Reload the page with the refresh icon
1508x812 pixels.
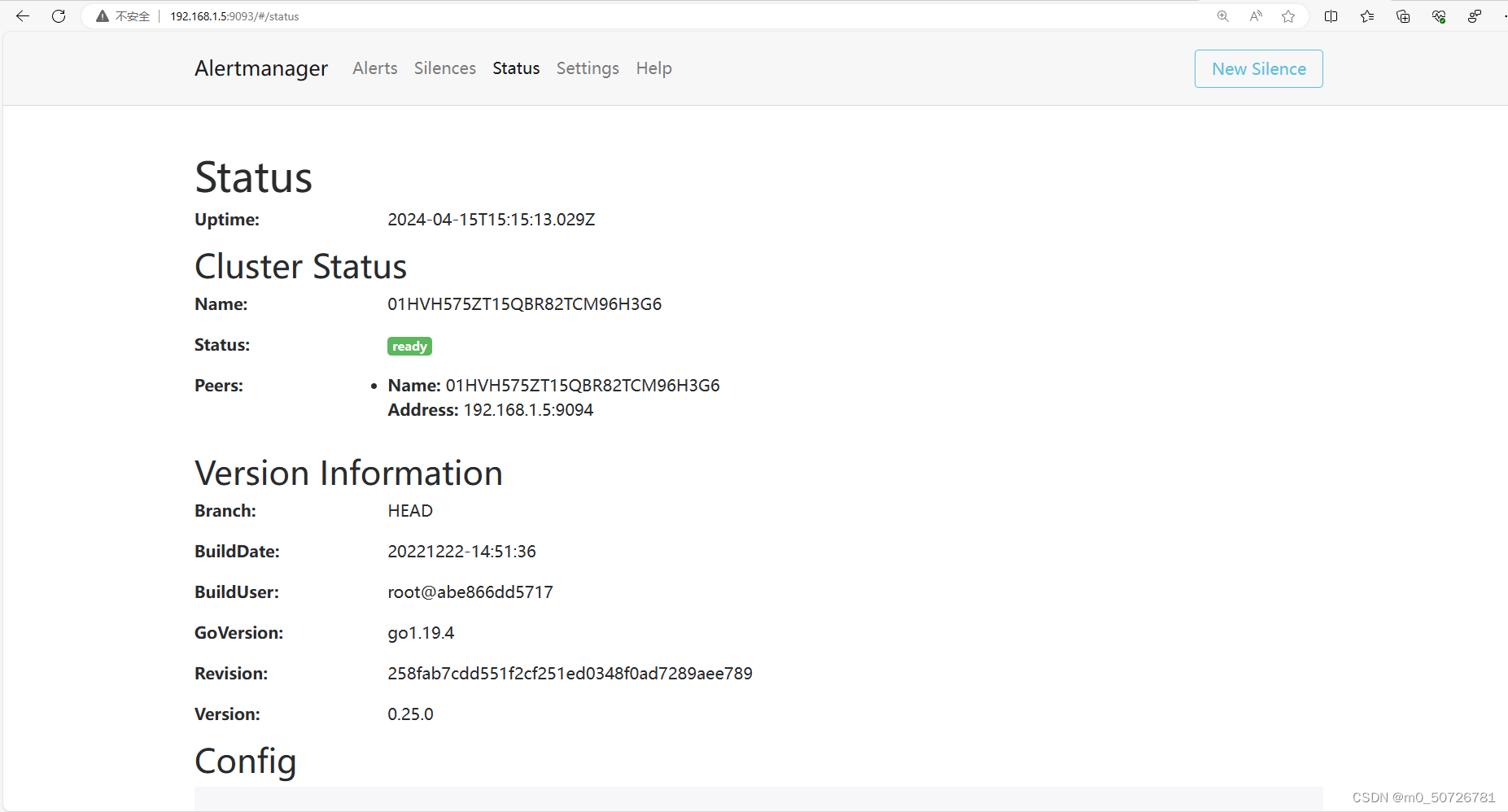click(x=59, y=16)
